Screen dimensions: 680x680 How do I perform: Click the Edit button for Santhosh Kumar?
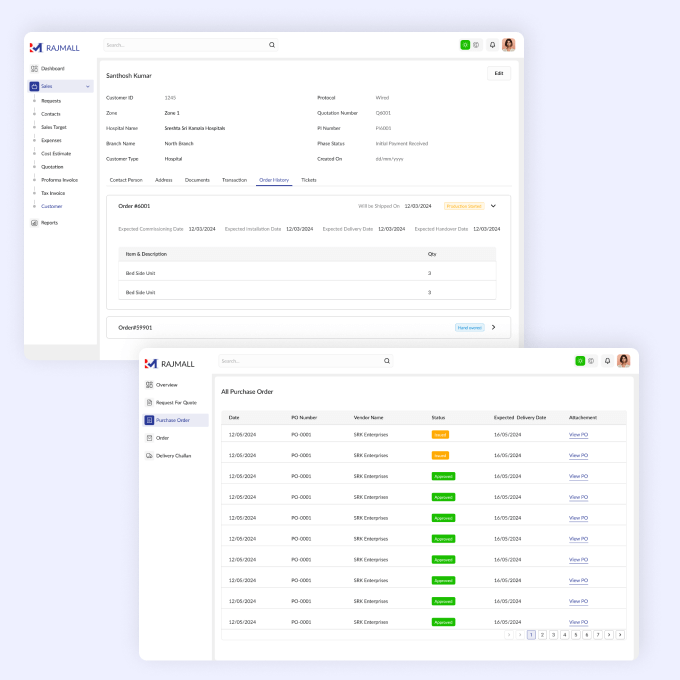(x=498, y=74)
